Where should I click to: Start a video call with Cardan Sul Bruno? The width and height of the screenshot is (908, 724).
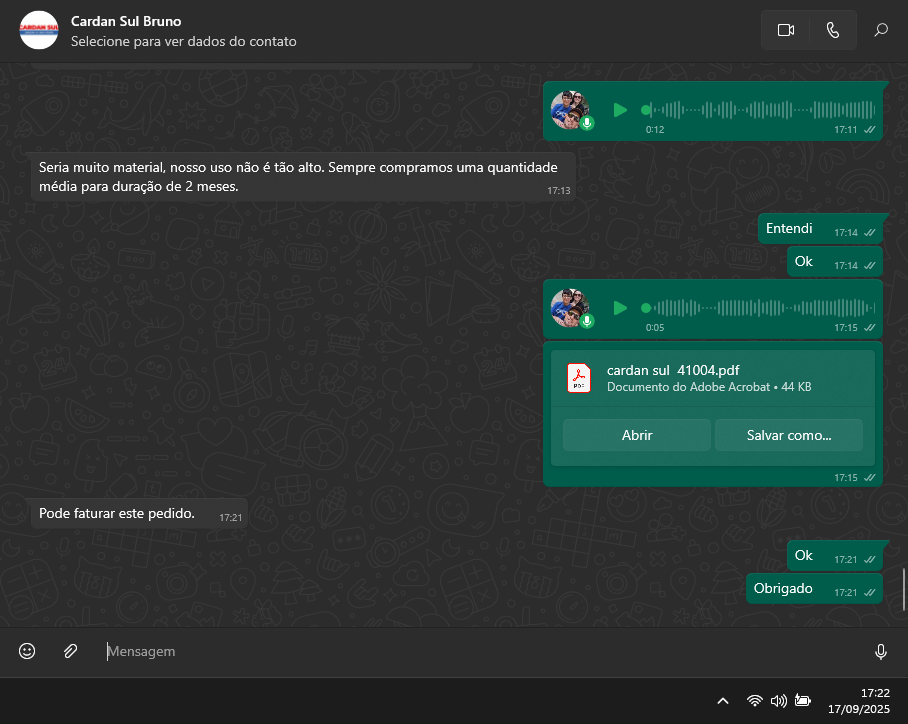point(785,30)
